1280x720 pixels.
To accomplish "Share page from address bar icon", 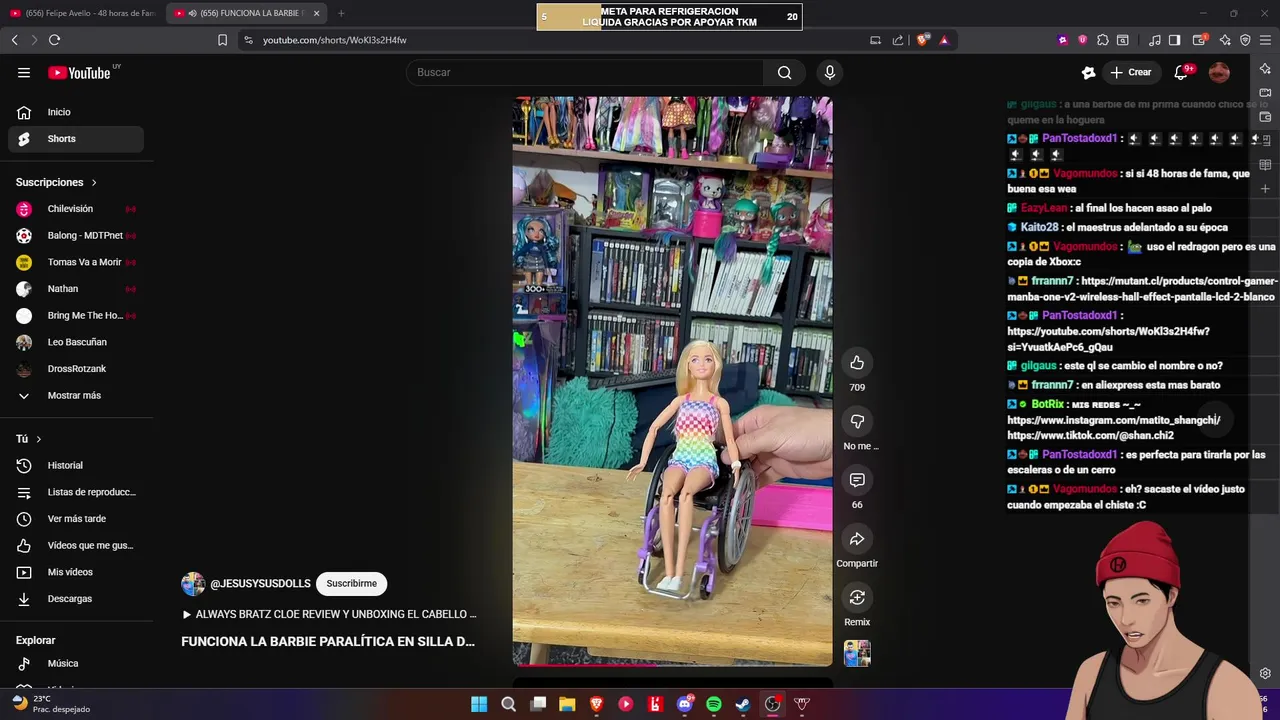I will pos(897,40).
